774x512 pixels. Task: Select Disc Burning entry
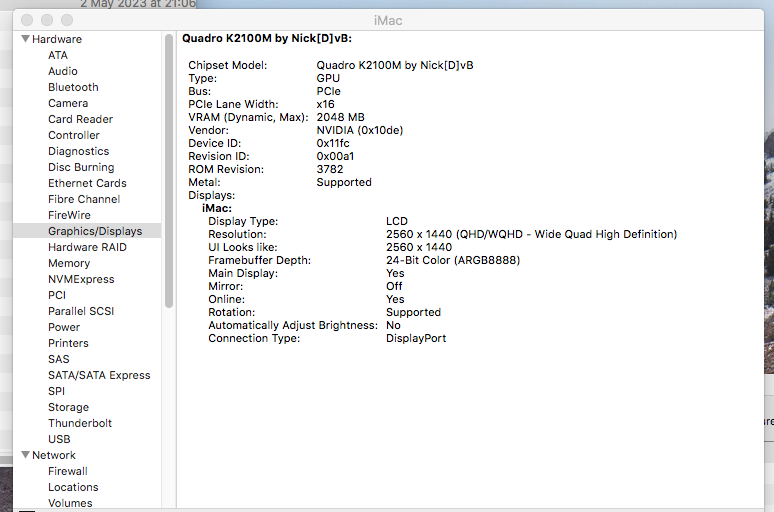coord(81,167)
